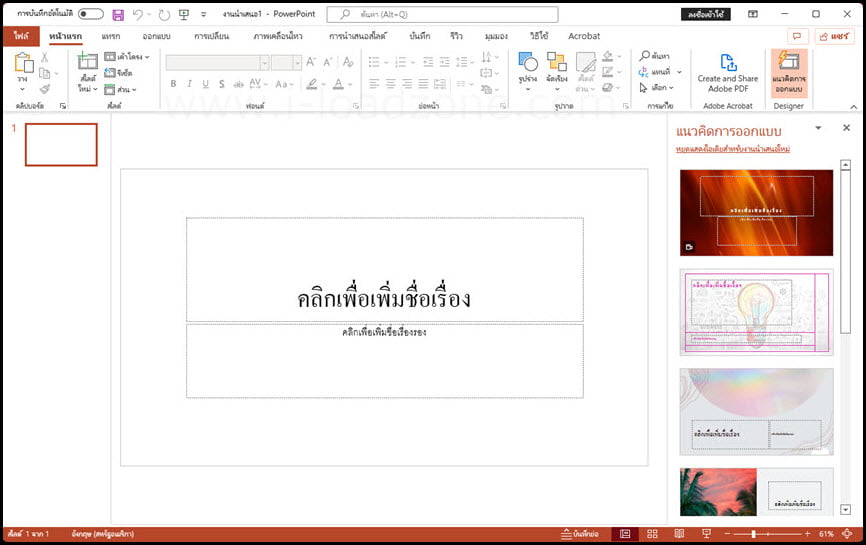Collapse the ribbon chevron
The height and width of the screenshot is (545, 866).
pyautogui.click(x=853, y=107)
